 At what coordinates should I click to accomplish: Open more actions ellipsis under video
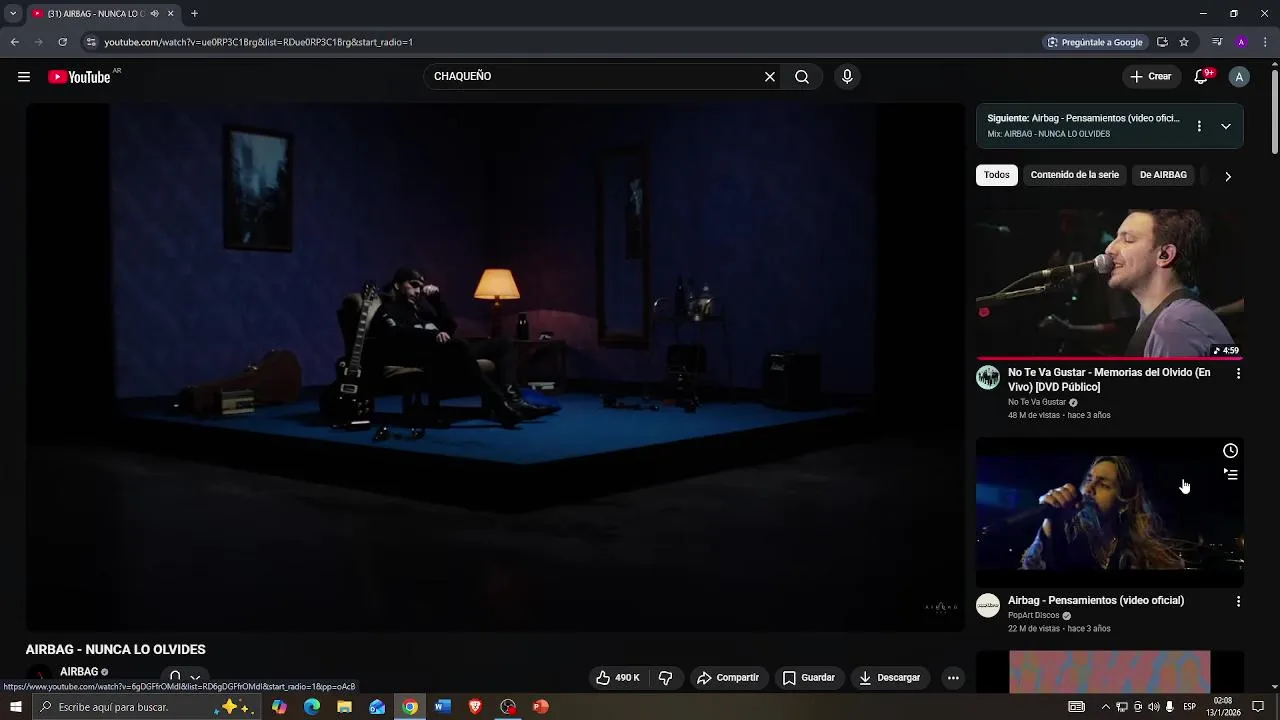(x=953, y=678)
